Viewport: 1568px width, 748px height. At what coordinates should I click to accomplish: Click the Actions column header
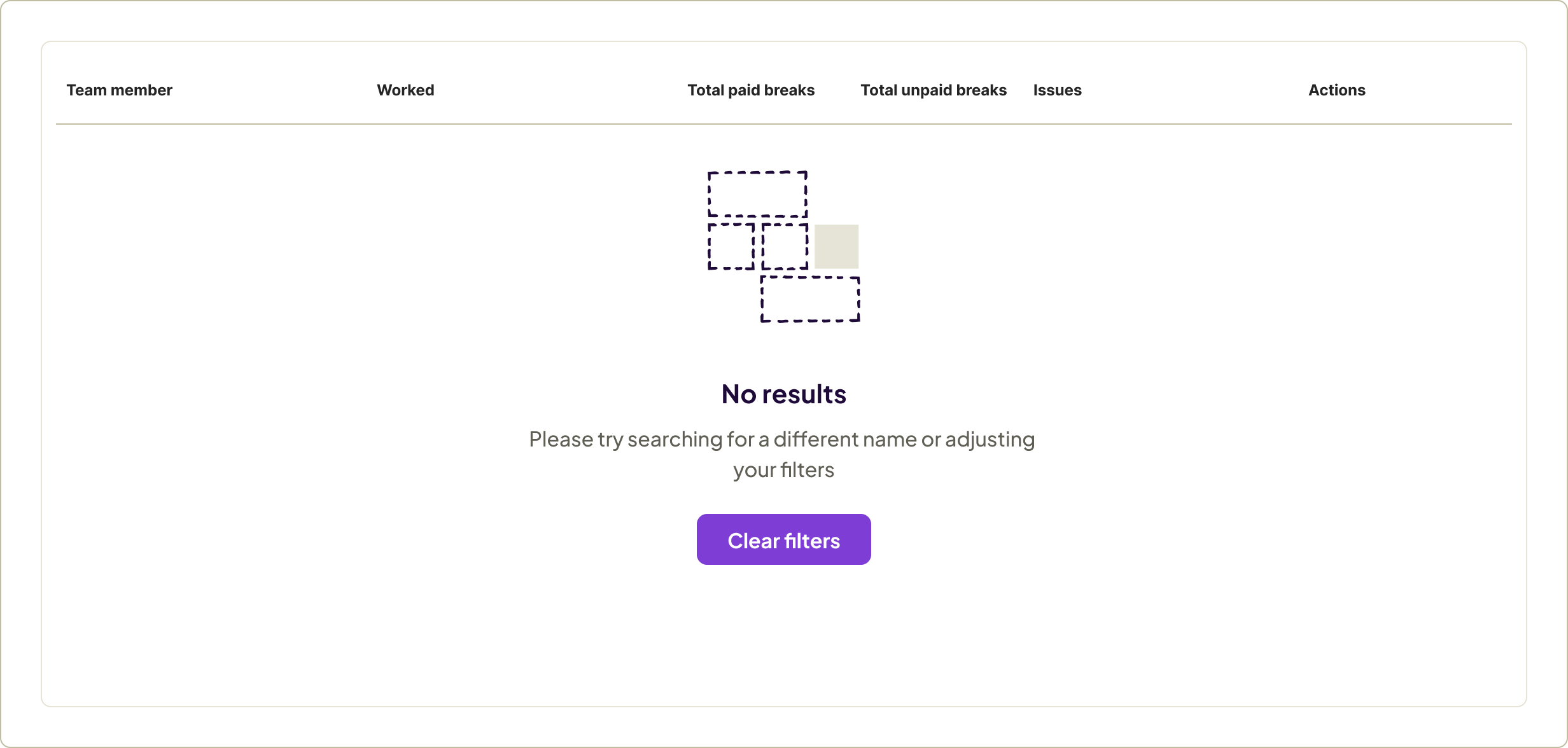tap(1336, 90)
